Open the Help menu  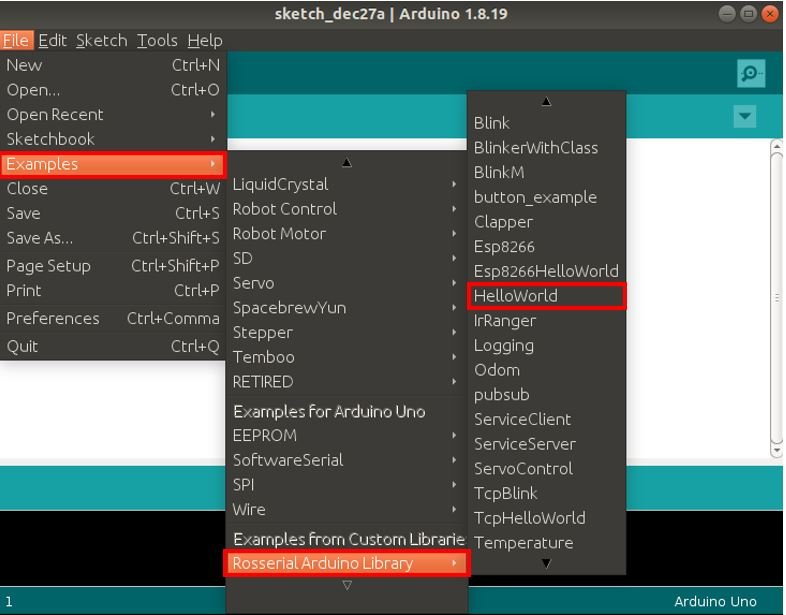click(x=205, y=40)
